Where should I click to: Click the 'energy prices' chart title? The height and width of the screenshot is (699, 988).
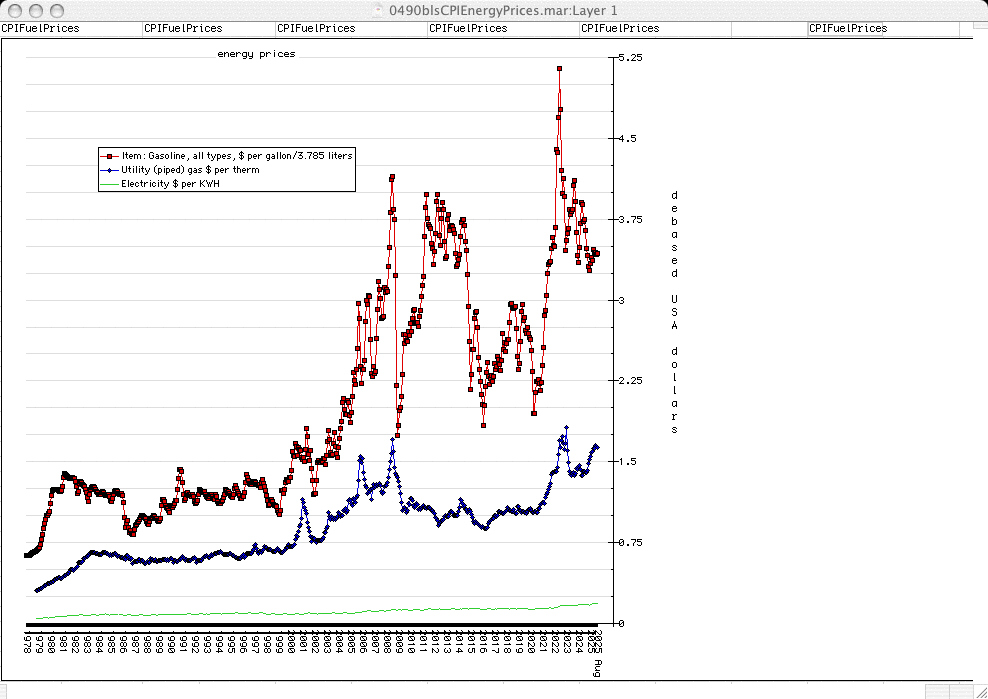tap(256, 54)
